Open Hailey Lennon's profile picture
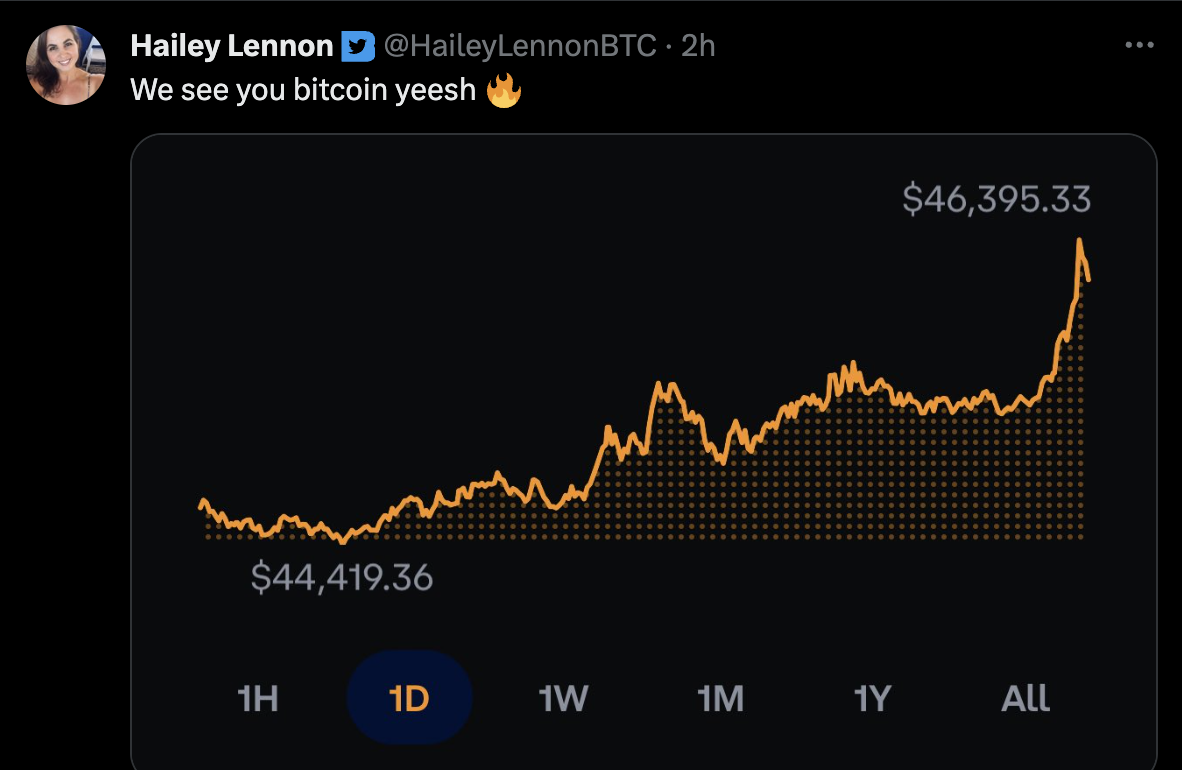This screenshot has width=1182, height=770. tap(66, 66)
